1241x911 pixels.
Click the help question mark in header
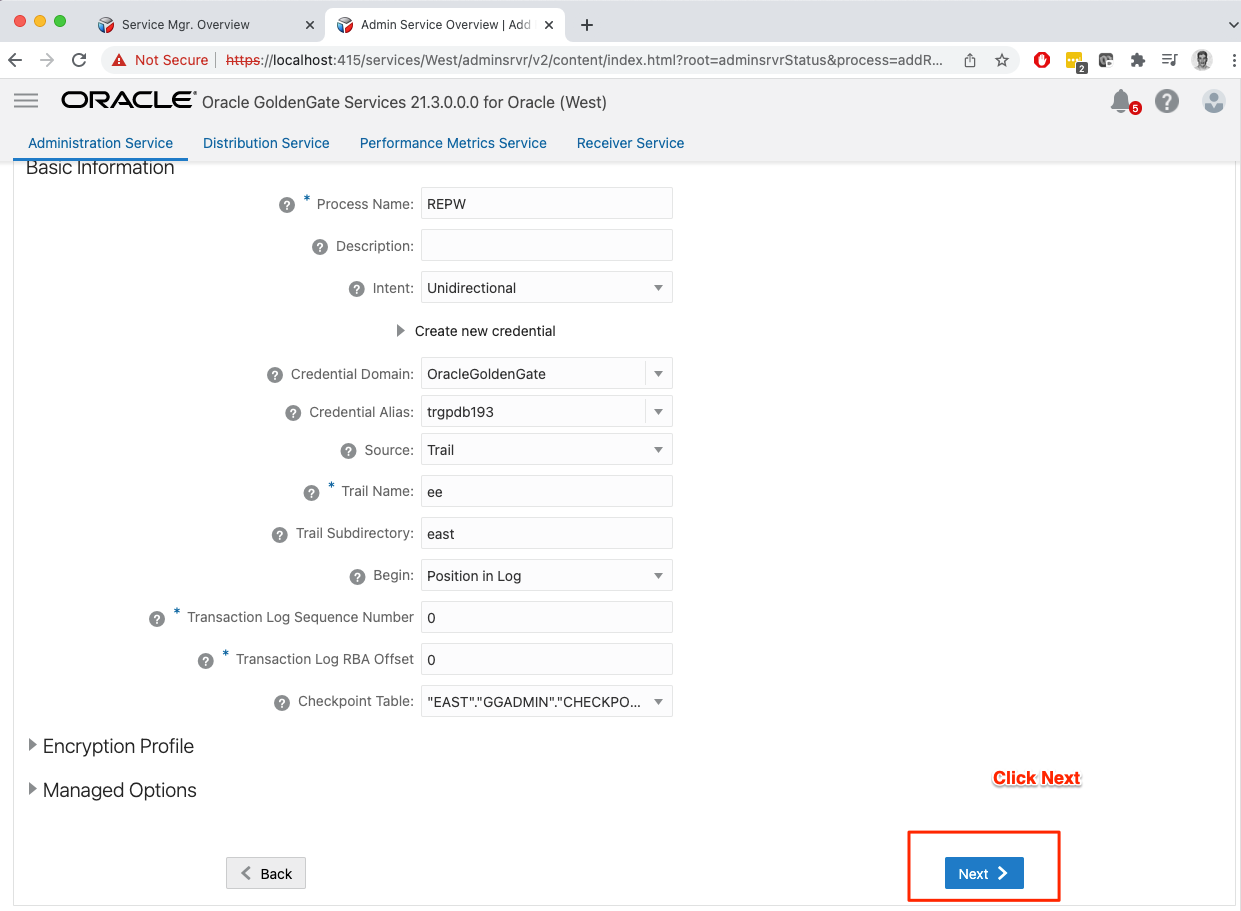[1167, 101]
